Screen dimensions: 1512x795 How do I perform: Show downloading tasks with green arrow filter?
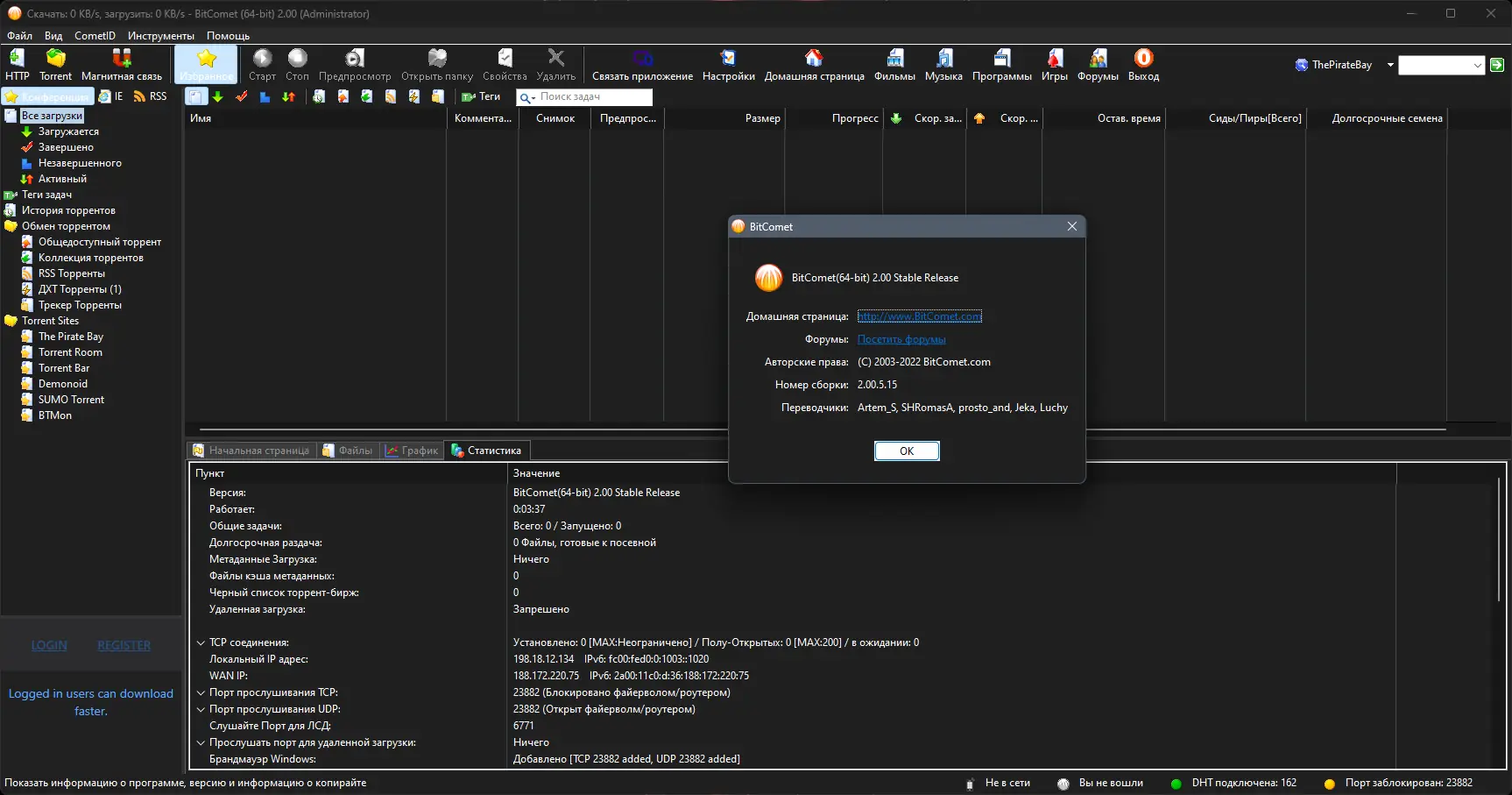218,96
